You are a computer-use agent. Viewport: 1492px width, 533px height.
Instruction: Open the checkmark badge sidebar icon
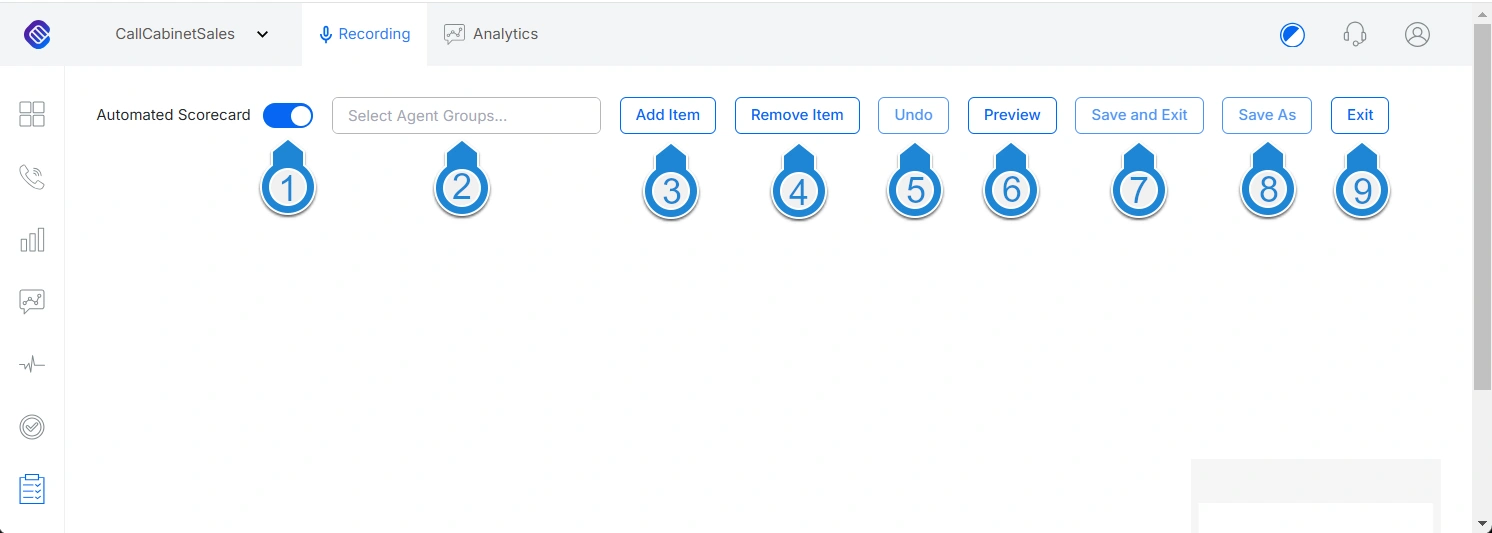click(32, 427)
